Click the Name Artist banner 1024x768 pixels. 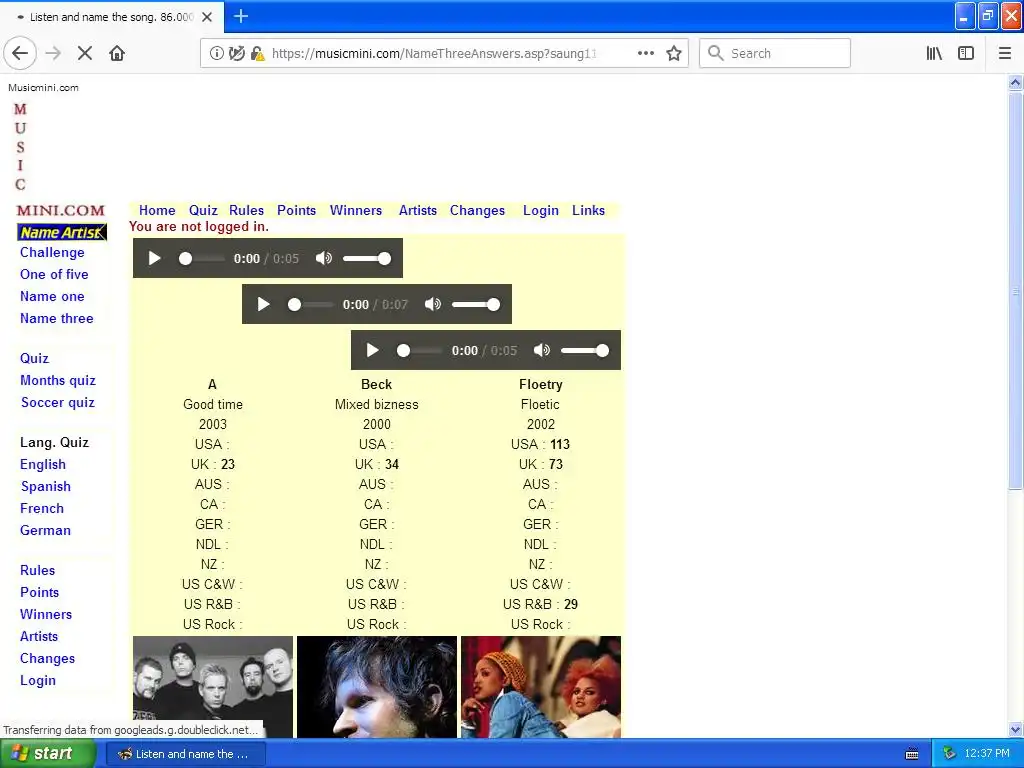coord(61,232)
